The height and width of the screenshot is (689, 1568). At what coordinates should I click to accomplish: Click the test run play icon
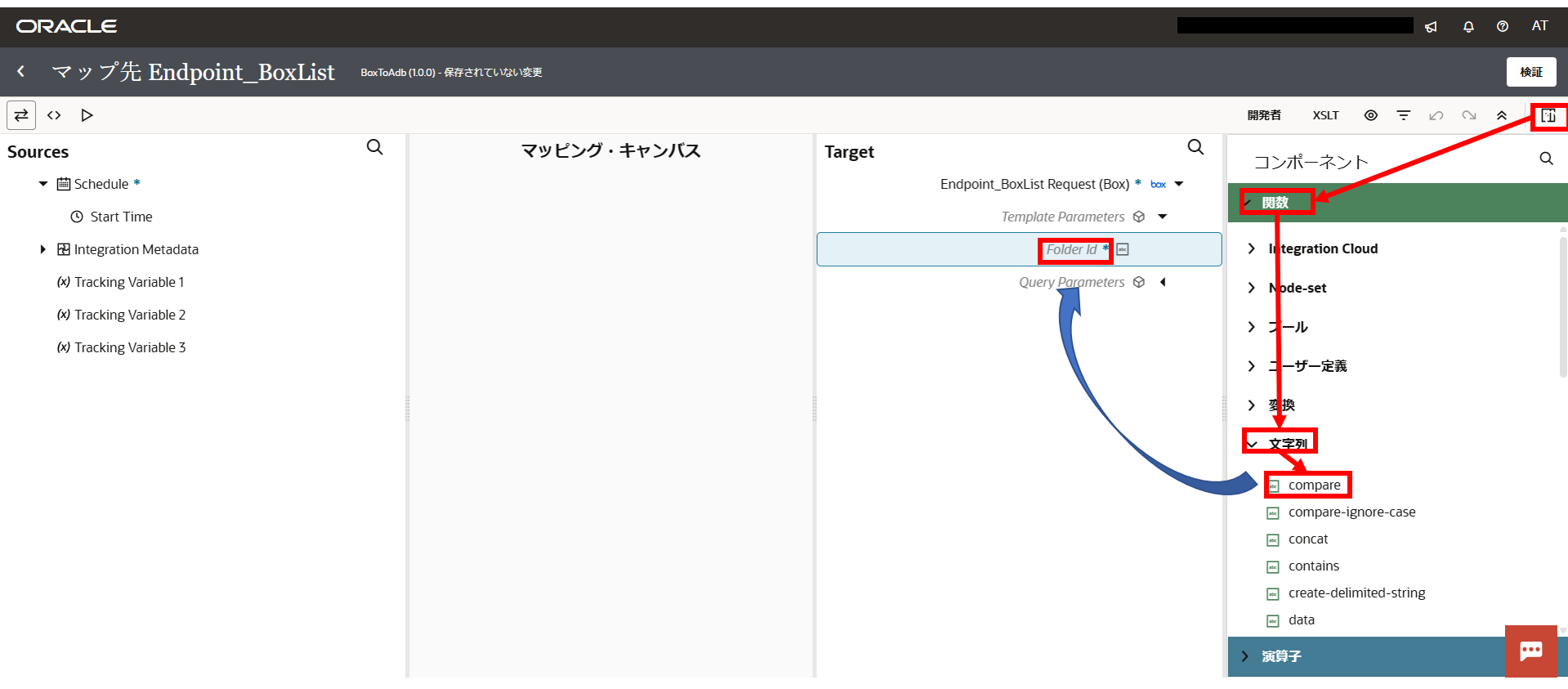[87, 115]
